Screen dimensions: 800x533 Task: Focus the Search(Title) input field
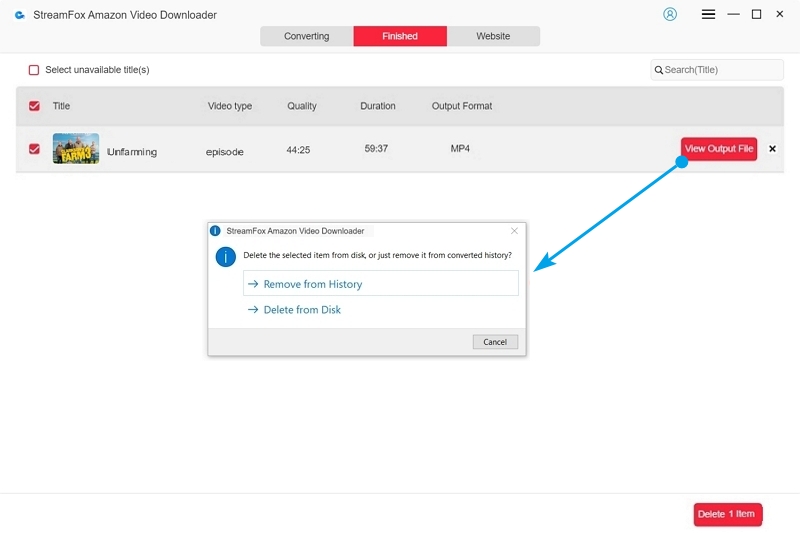(x=717, y=70)
